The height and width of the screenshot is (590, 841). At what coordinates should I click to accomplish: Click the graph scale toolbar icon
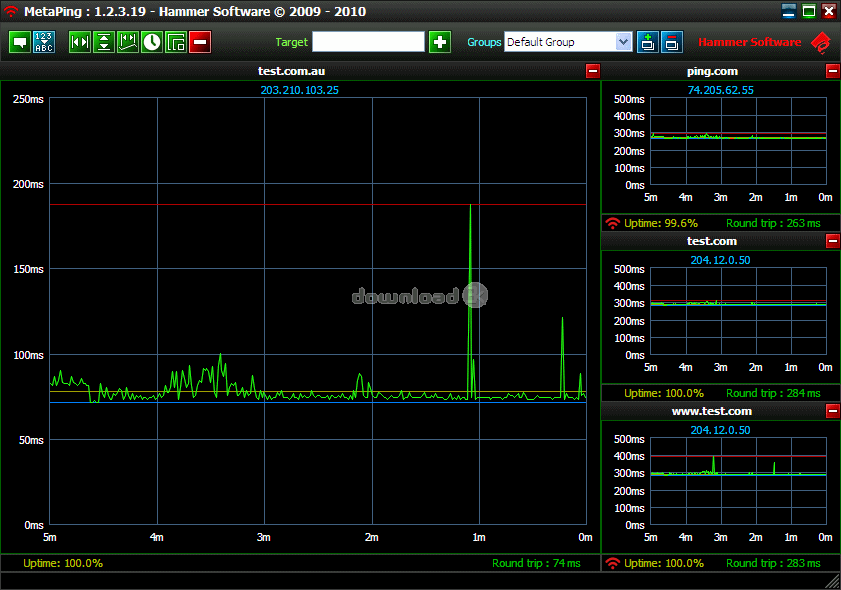tap(128, 42)
